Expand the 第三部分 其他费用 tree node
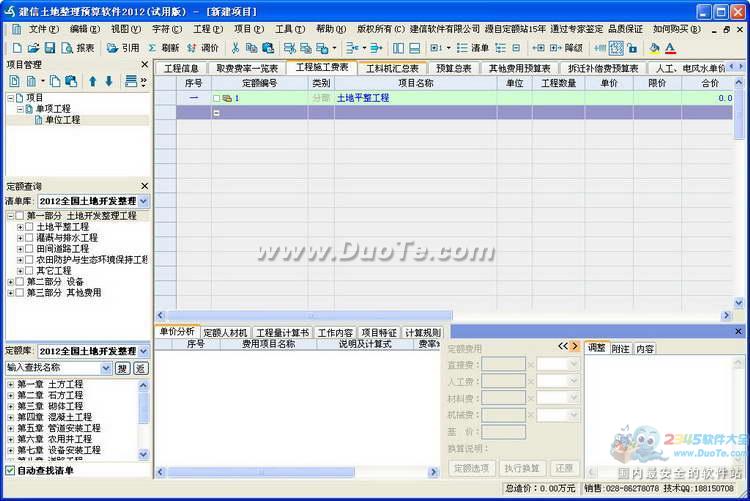 [10, 293]
